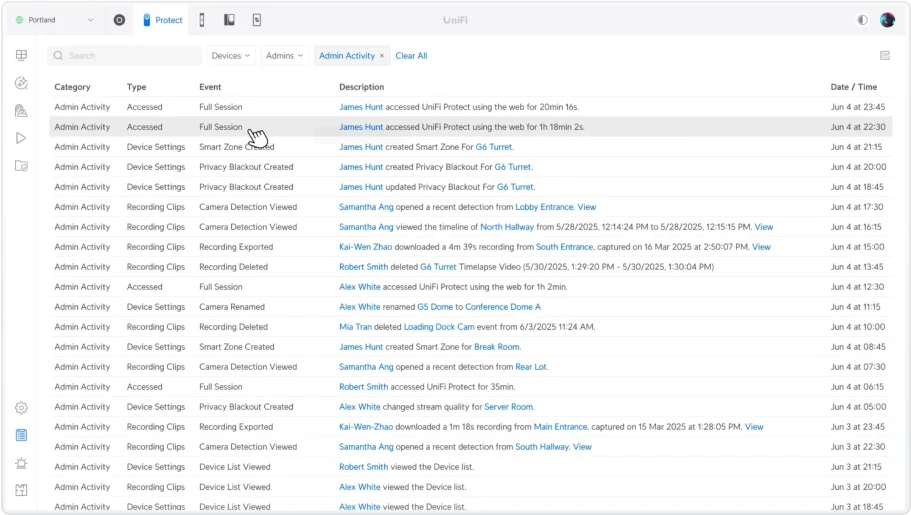Screen dimensions: 911x515
Task: Sort by the Date / Time column header
Action: [x=853, y=87]
